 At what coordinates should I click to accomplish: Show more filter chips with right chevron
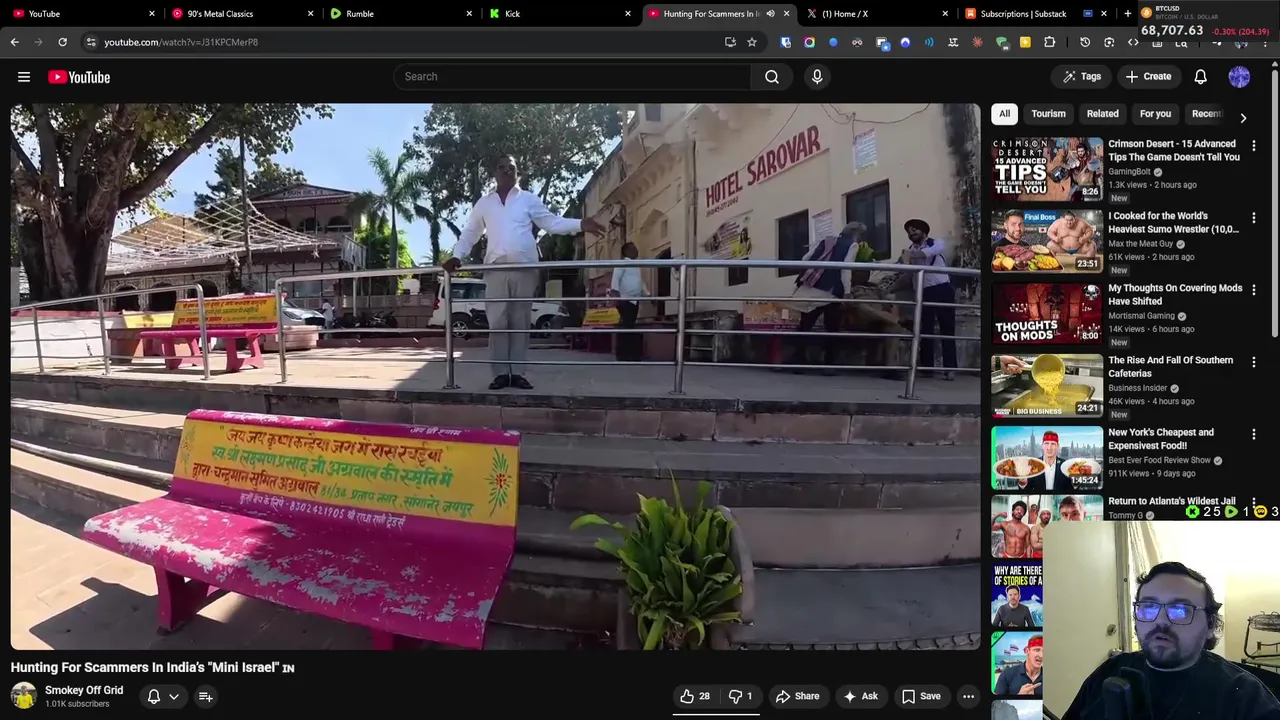(1243, 118)
